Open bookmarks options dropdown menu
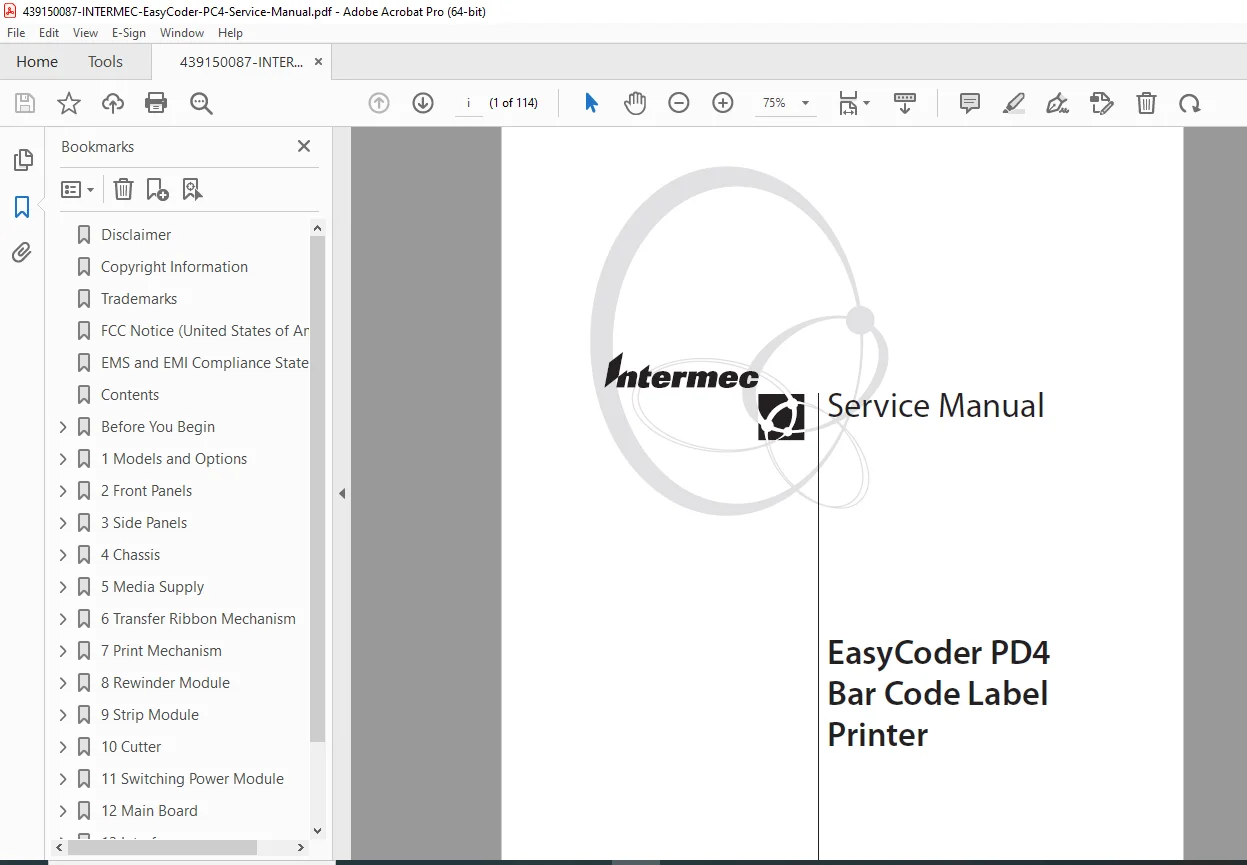This screenshot has width=1247, height=865. 77,189
